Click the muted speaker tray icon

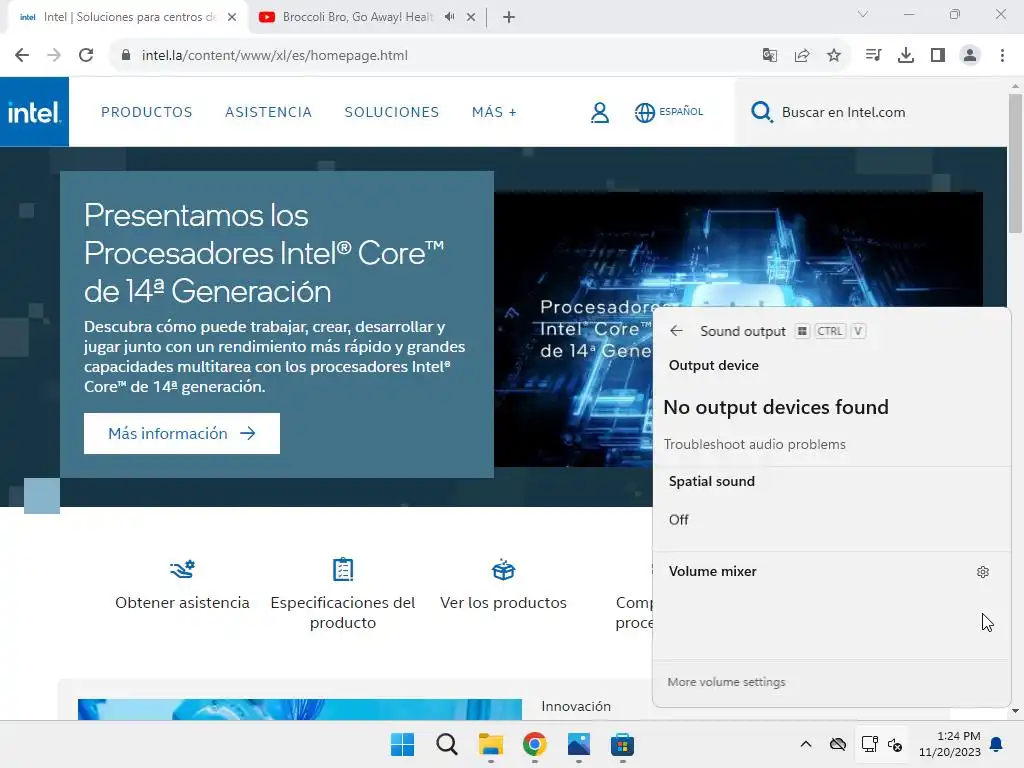(895, 744)
